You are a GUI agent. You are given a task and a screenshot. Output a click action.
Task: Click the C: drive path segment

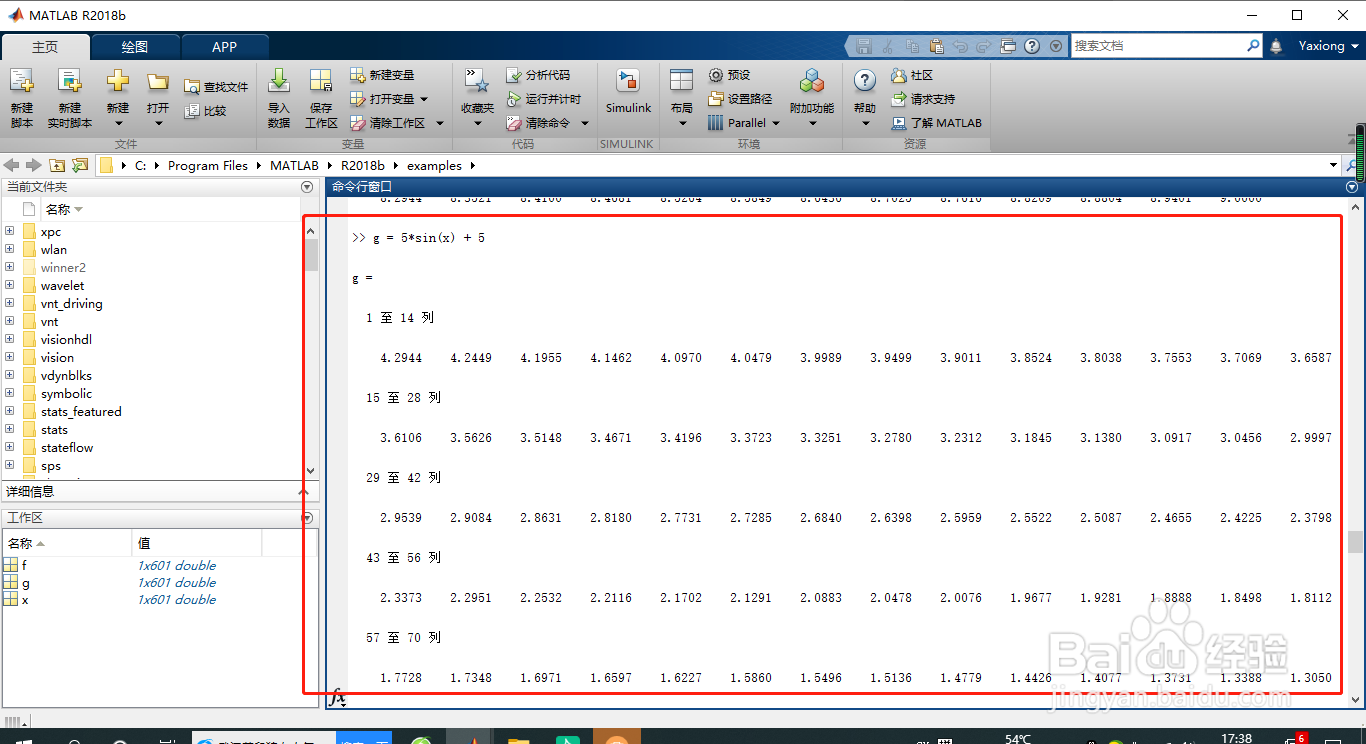coord(141,165)
